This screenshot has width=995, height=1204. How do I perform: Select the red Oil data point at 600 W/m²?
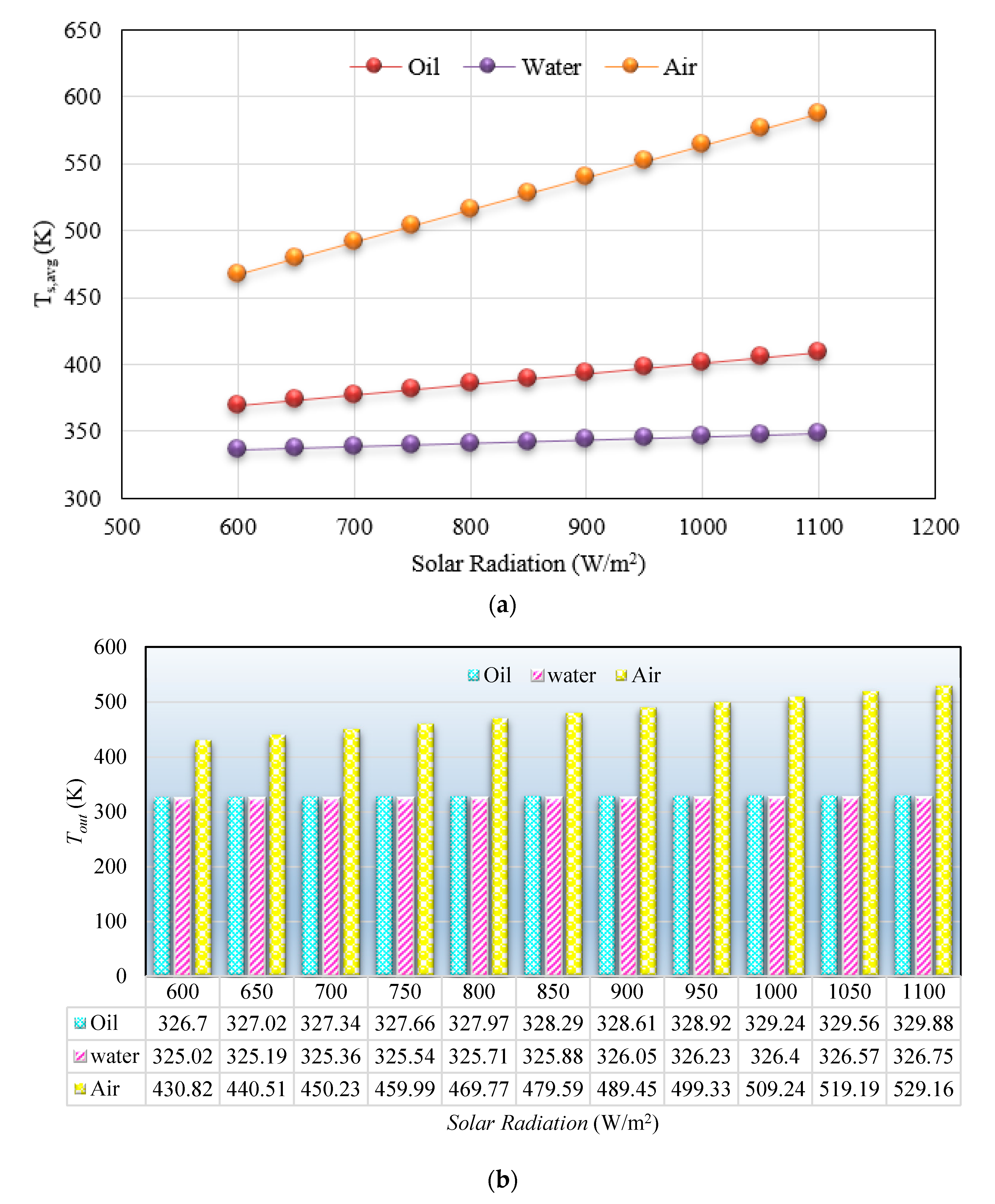(x=237, y=404)
